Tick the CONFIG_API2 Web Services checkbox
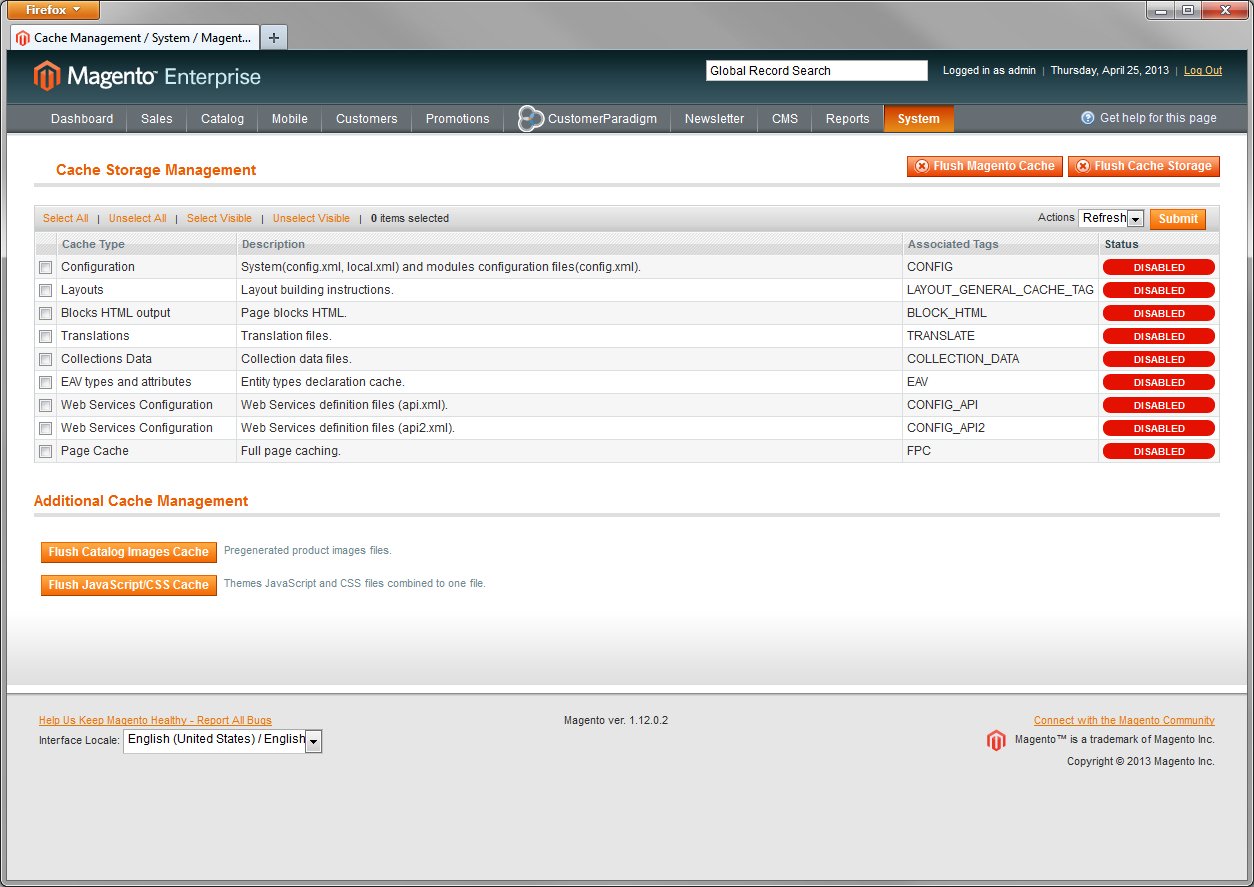This screenshot has width=1254, height=887. coord(45,428)
